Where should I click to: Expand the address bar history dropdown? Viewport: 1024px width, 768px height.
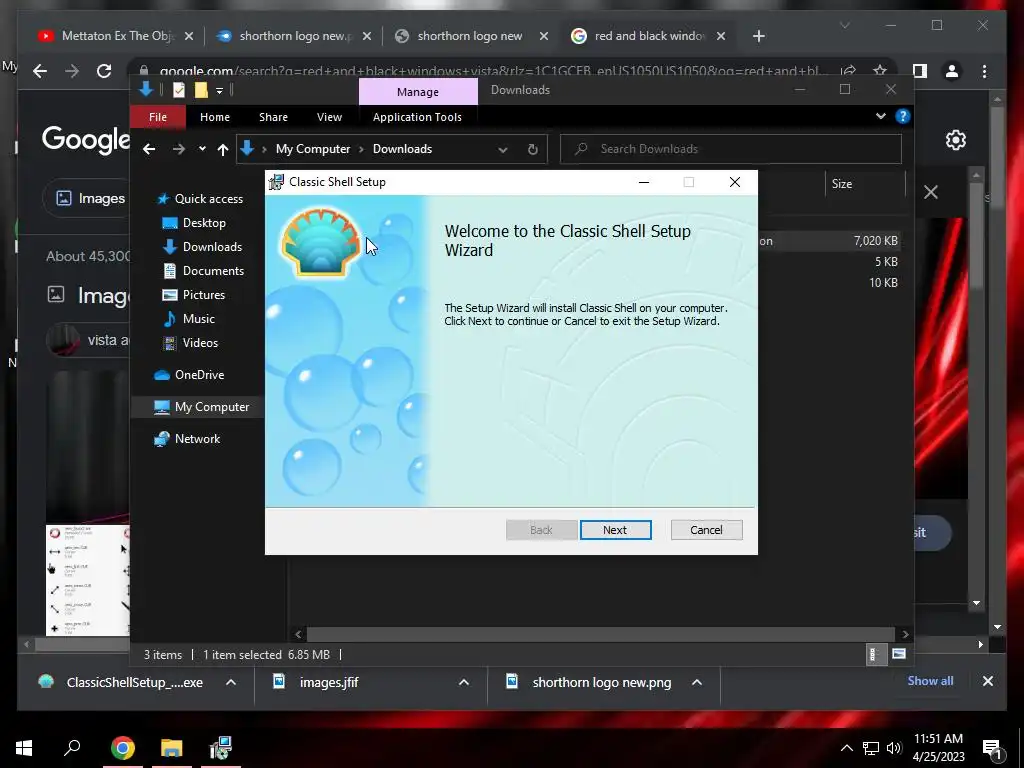pyautogui.click(x=503, y=150)
